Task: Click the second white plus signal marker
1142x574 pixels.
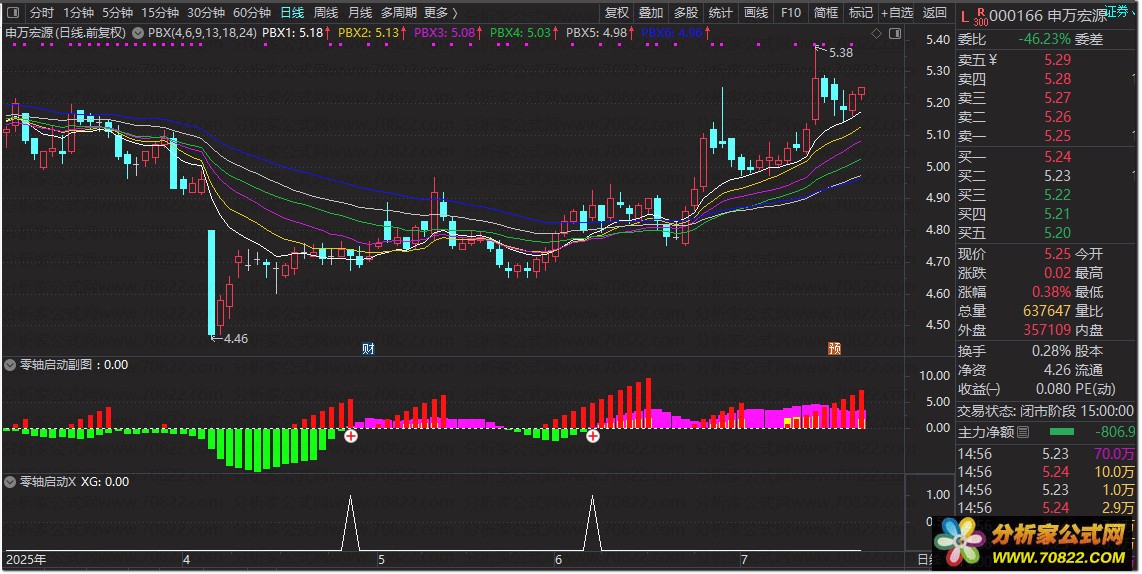Action: (593, 436)
